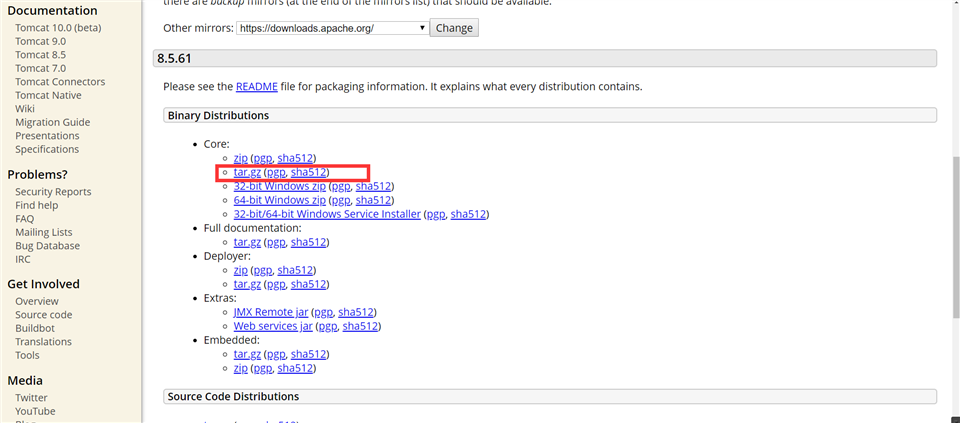960x423 pixels.
Task: Open the Find help link
Action: (x=37, y=205)
